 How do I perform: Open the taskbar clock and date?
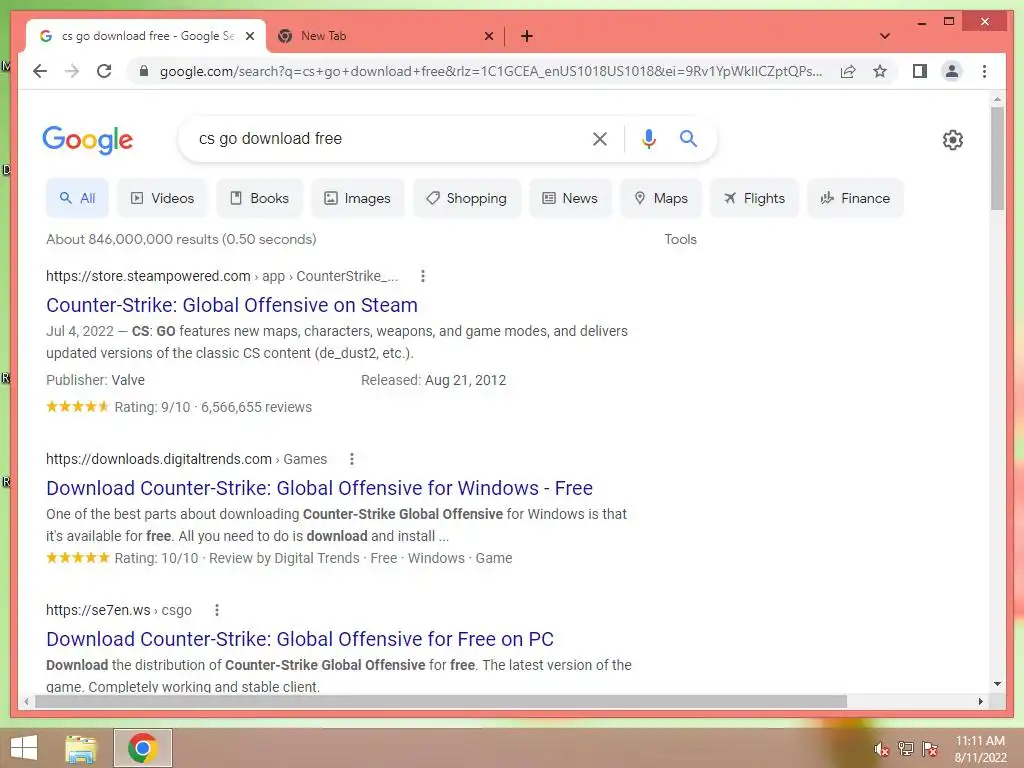pyautogui.click(x=980, y=749)
